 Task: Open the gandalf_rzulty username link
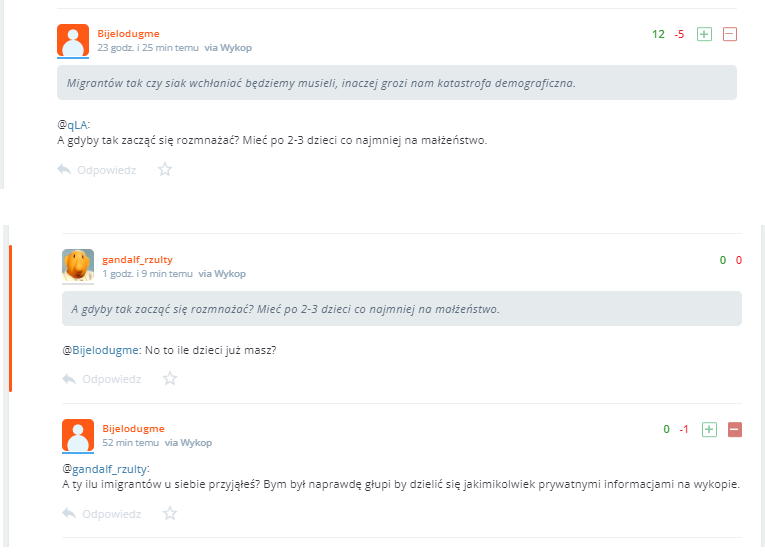click(137, 260)
